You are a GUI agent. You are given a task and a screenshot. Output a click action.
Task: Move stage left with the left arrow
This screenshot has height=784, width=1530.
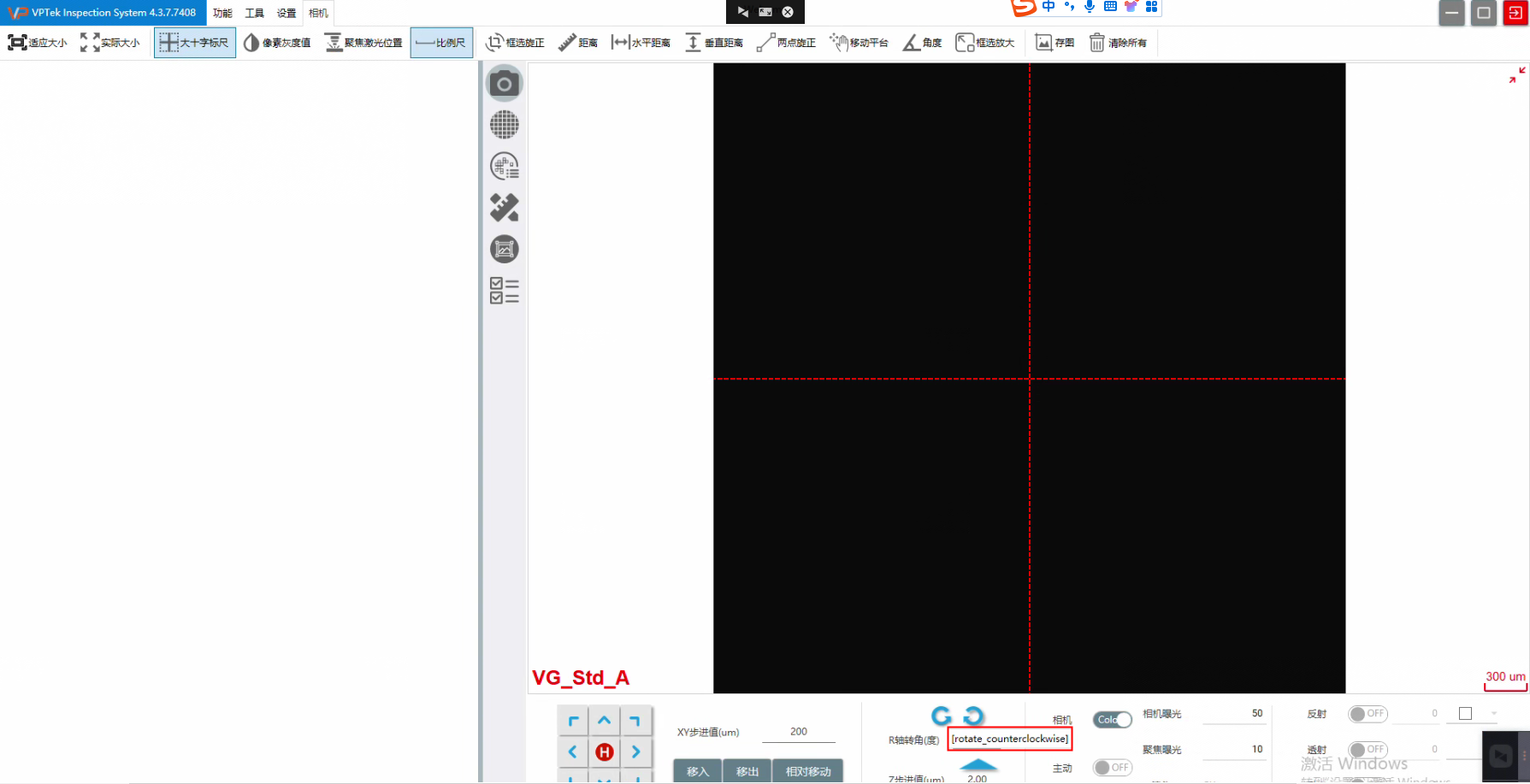click(573, 752)
